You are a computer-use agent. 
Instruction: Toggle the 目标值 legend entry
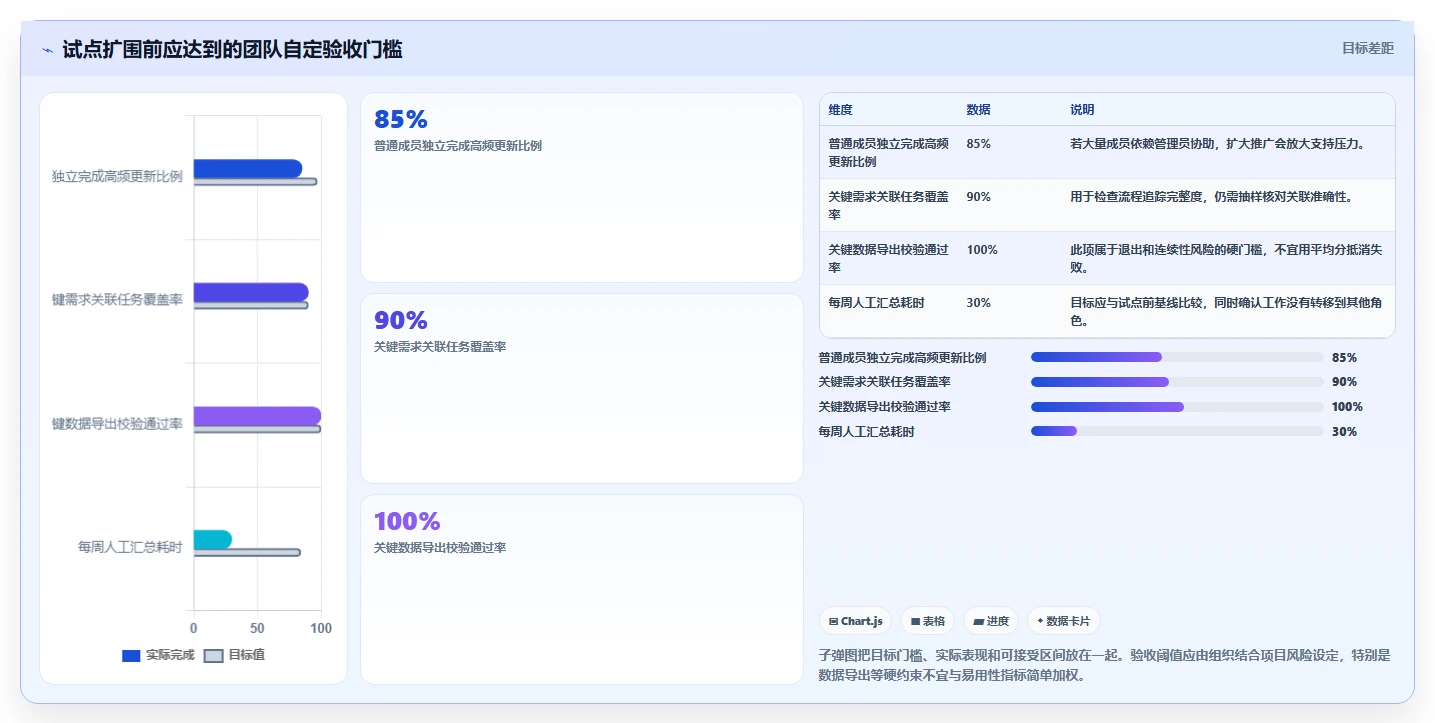[234, 655]
